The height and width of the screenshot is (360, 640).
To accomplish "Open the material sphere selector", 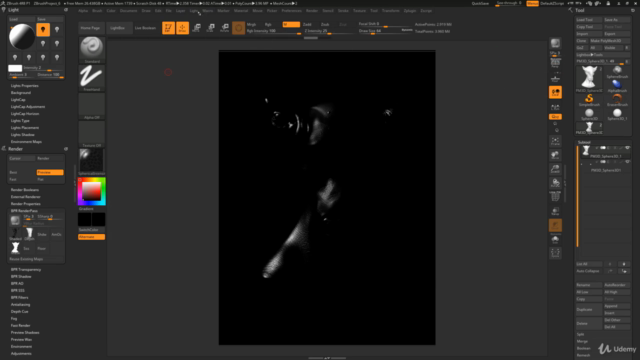I will pyautogui.click(x=91, y=162).
